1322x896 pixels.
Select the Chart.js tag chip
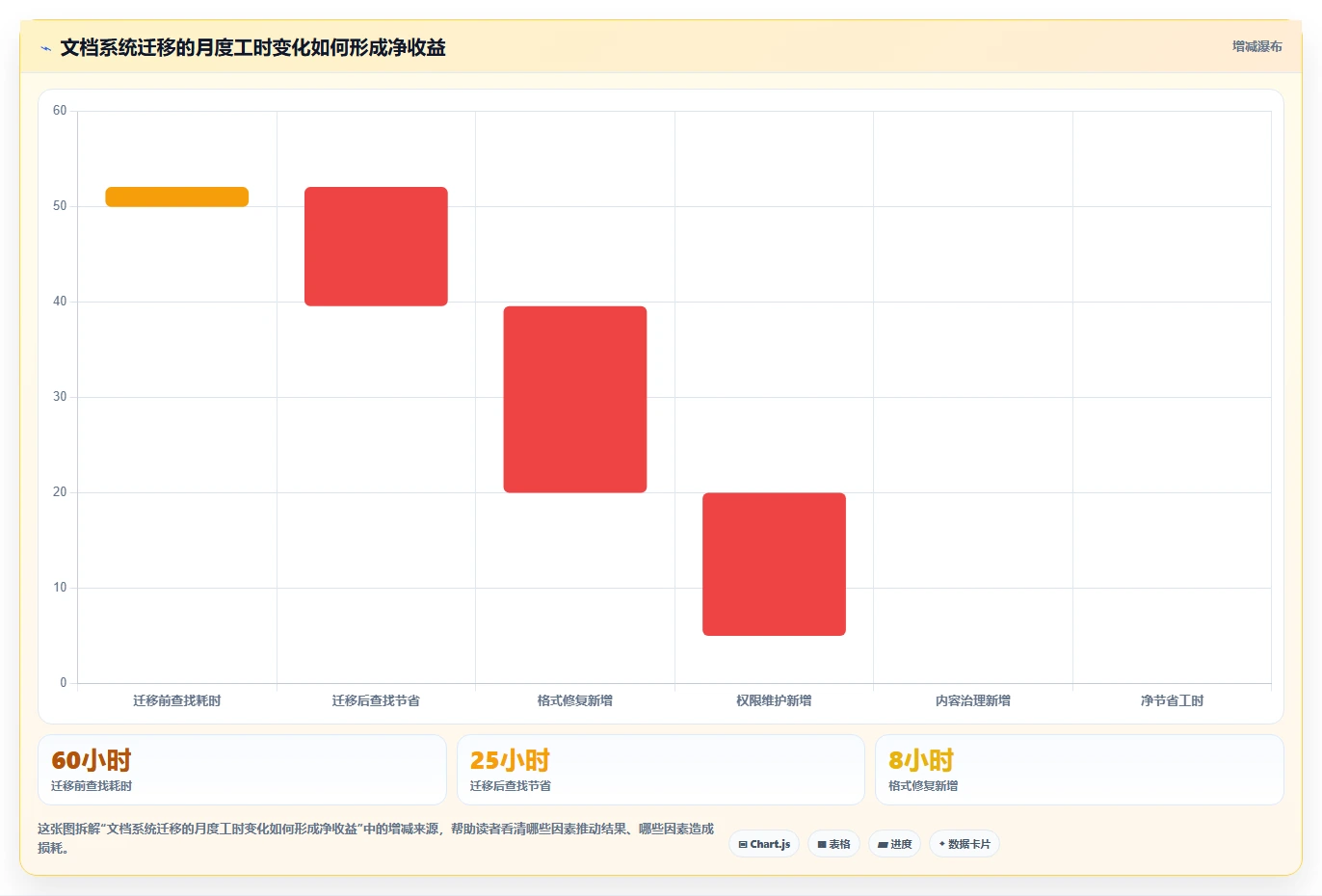point(764,844)
